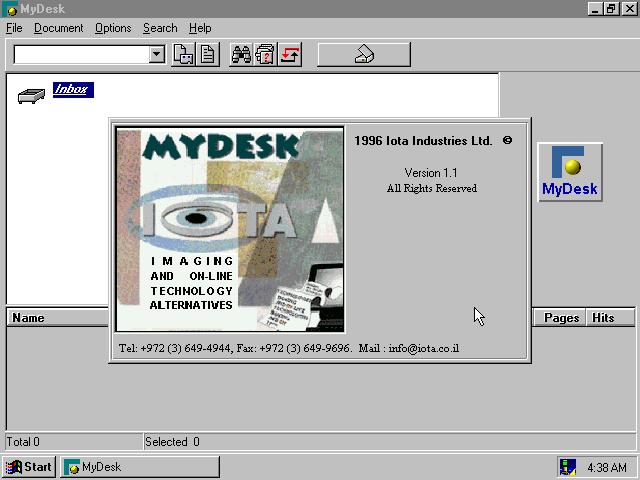This screenshot has width=640, height=480.
Task: Click the 4:38 AM clock
Action: click(x=607, y=467)
